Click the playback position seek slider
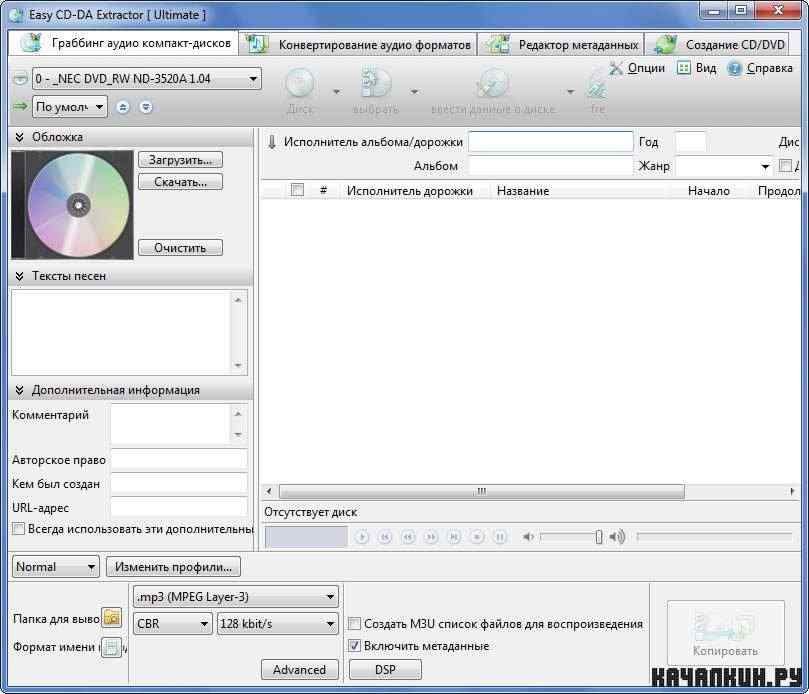 coord(714,537)
